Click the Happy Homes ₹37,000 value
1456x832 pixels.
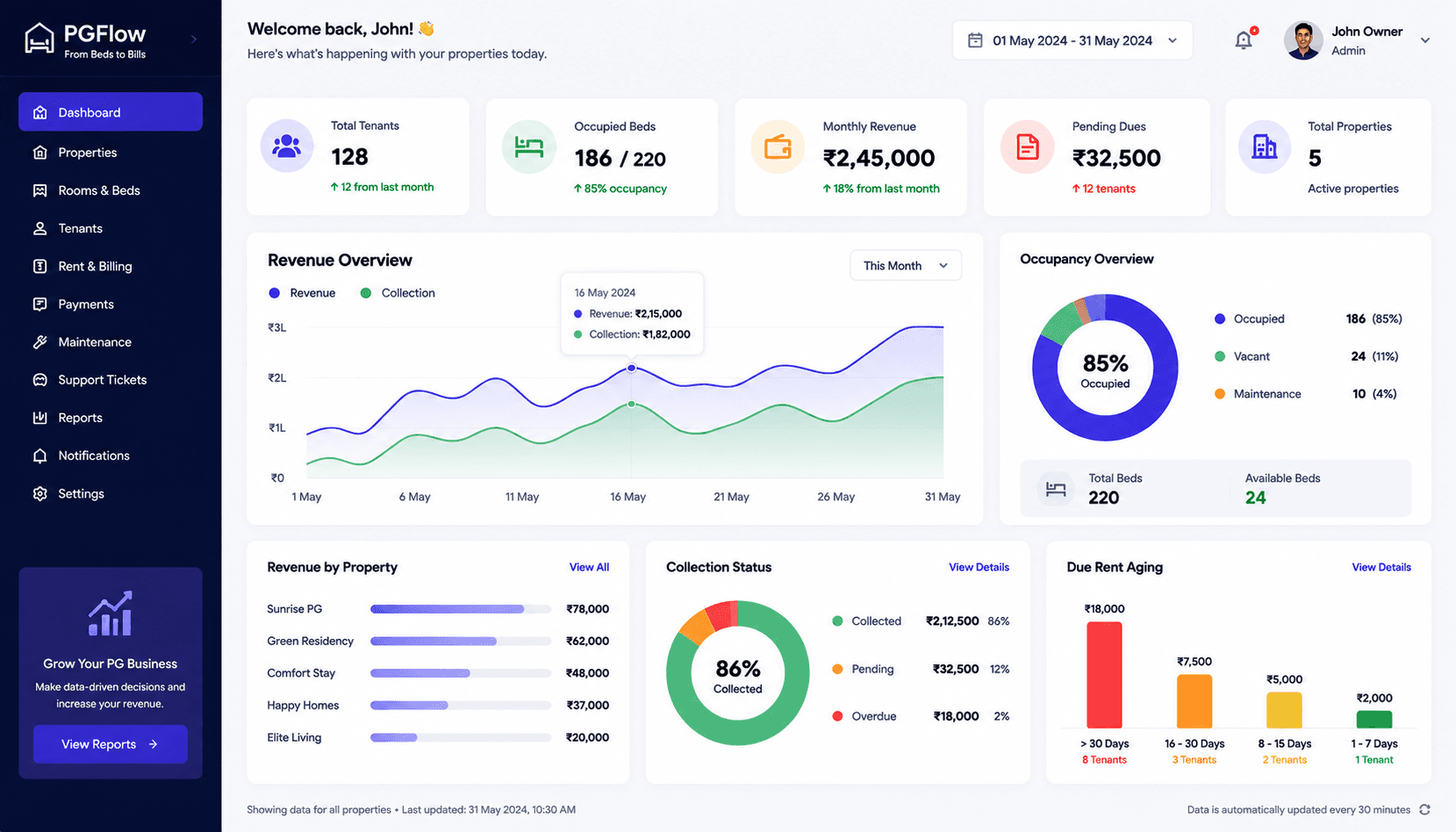(588, 706)
